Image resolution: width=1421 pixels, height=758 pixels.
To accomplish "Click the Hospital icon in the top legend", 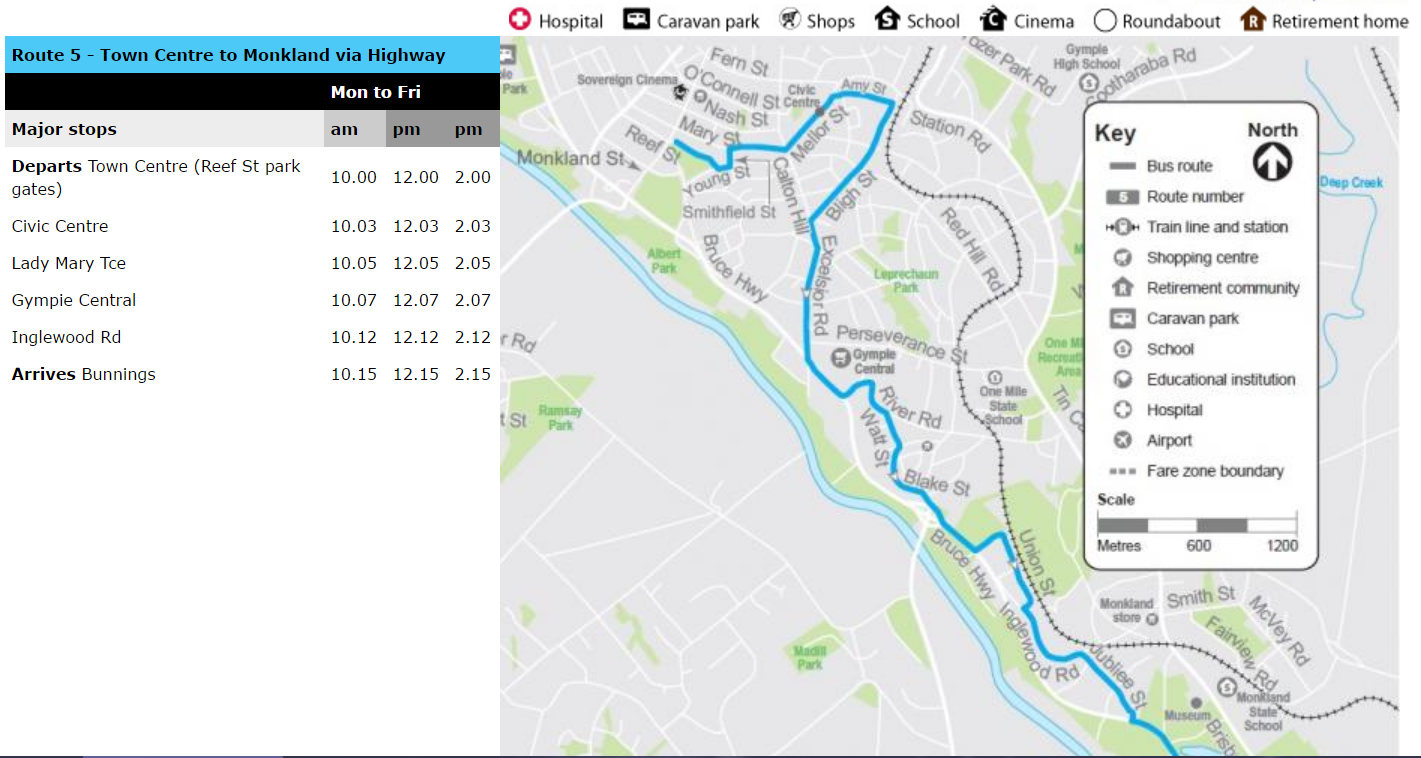I will click(520, 20).
